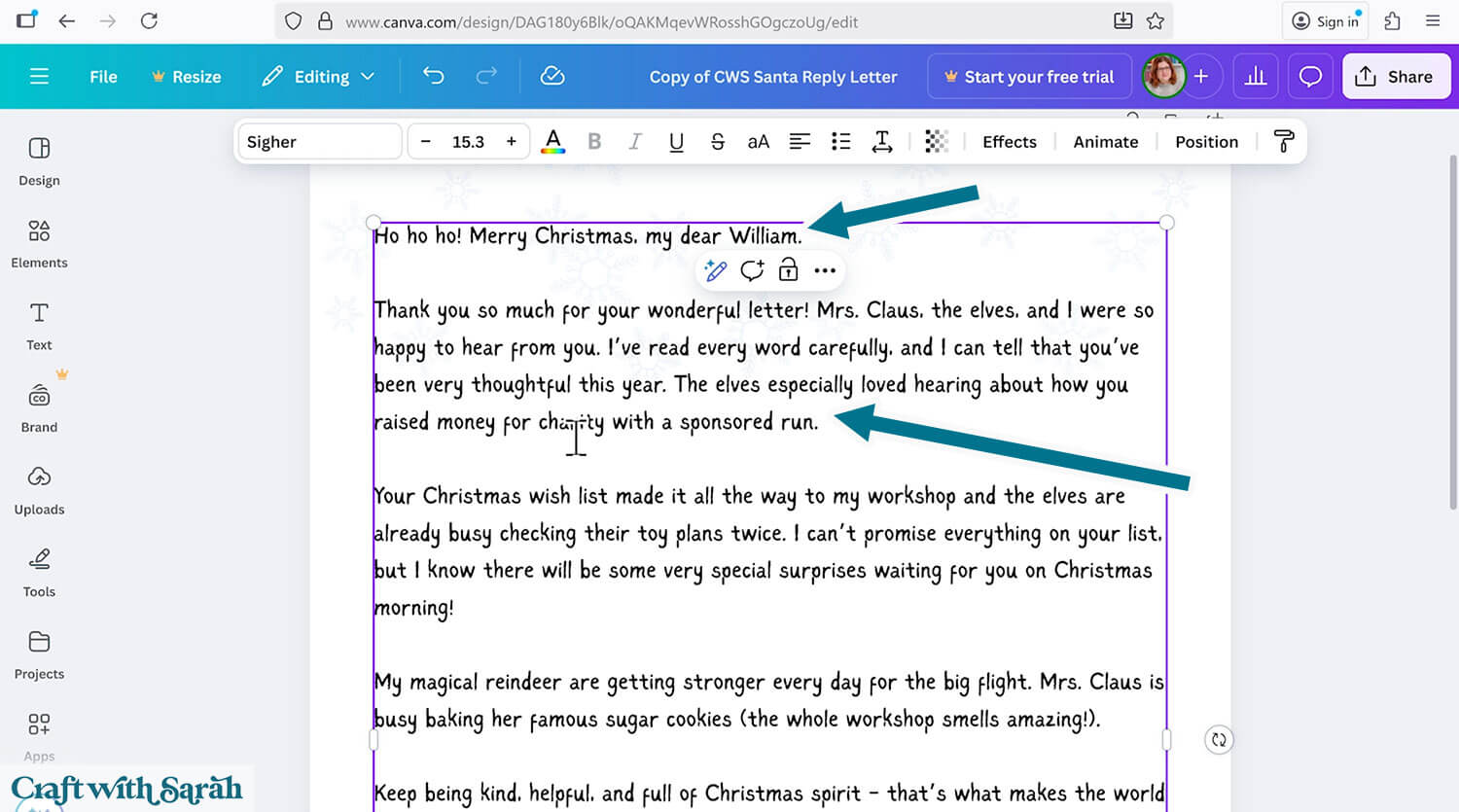The image size is (1459, 812).
Task: Open the transparency control
Action: coord(936,141)
